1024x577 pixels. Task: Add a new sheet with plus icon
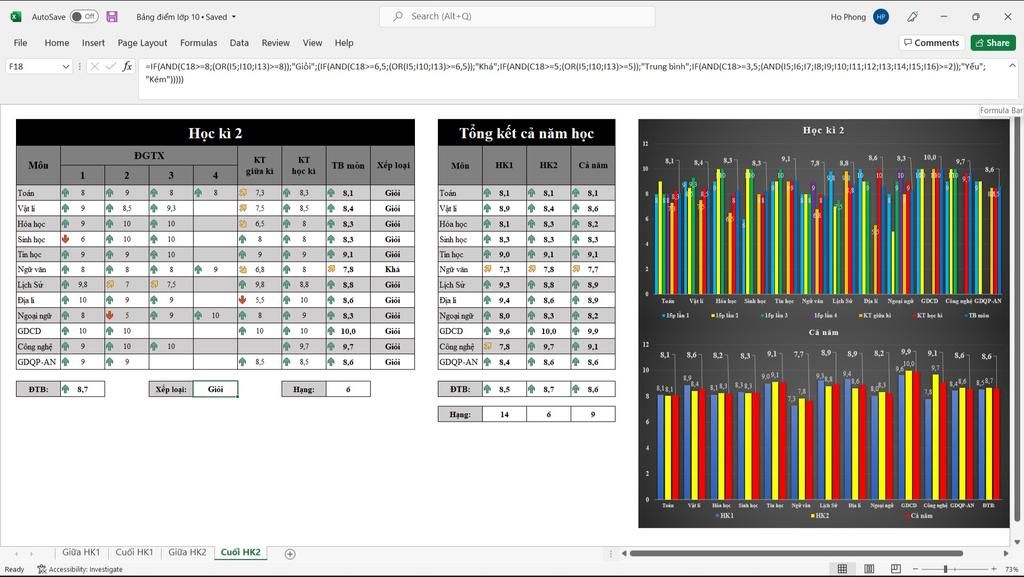290,554
